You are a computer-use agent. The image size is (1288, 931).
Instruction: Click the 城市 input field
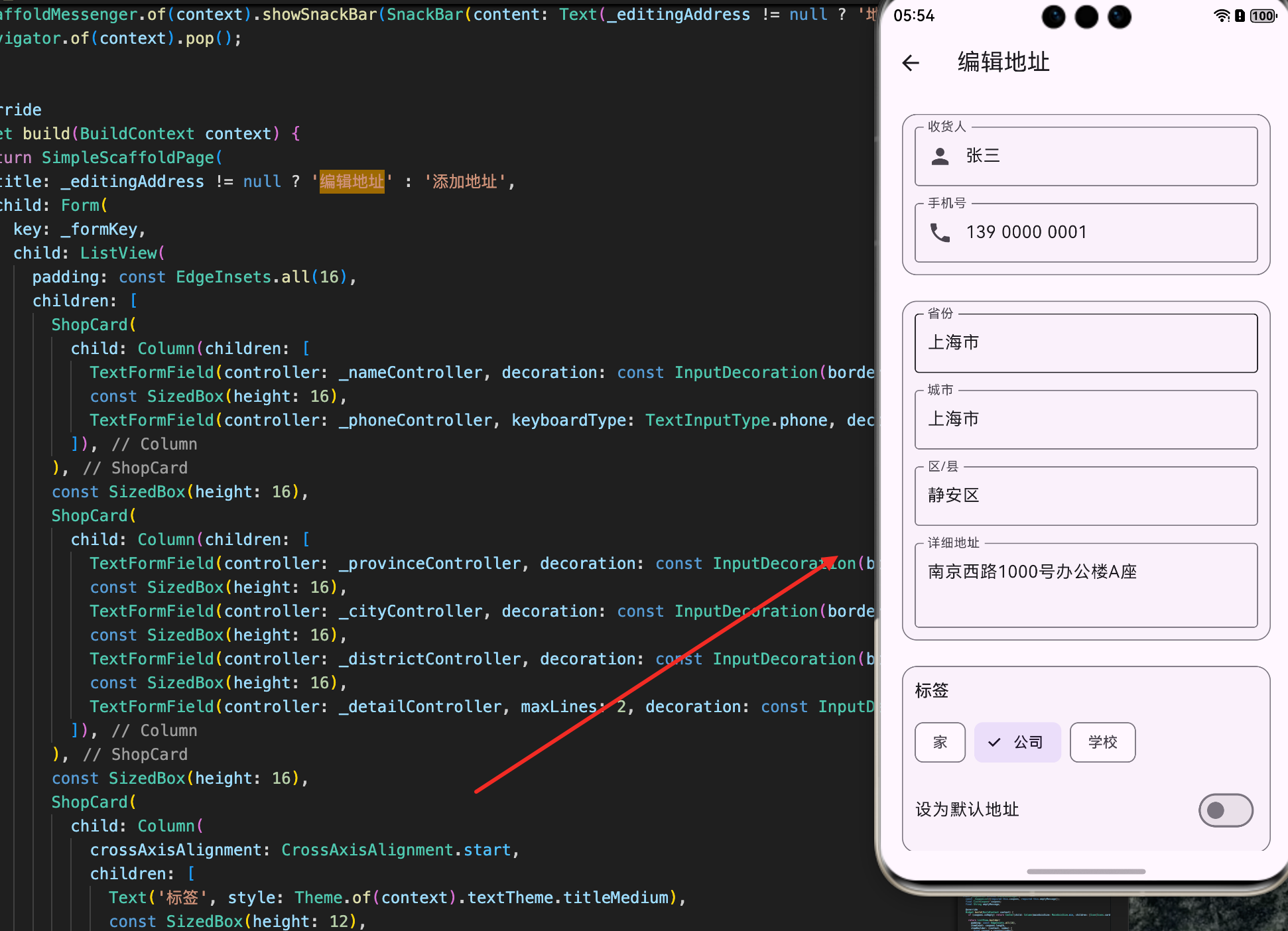point(1086,420)
